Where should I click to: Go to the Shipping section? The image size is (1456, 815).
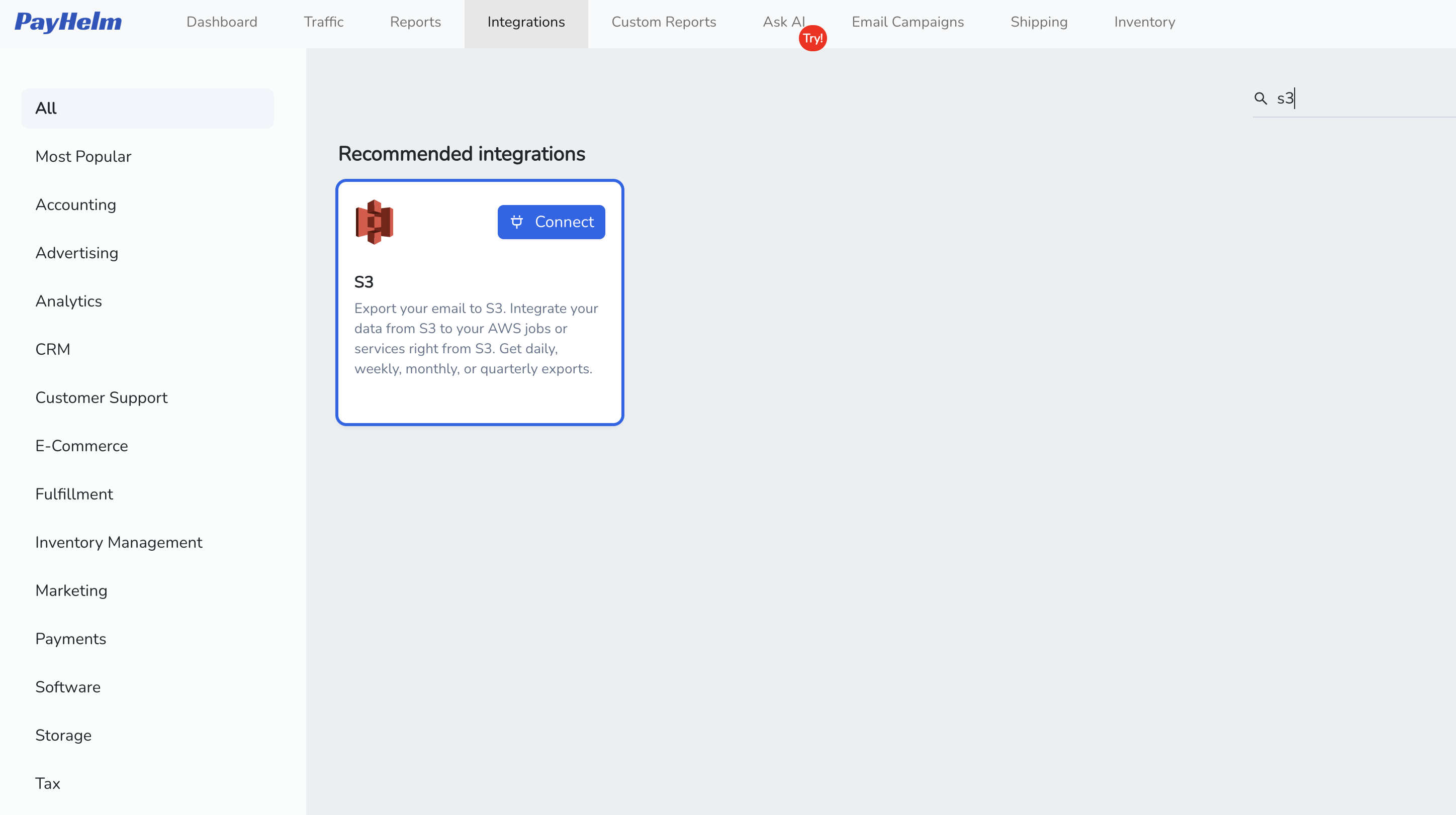[1038, 22]
